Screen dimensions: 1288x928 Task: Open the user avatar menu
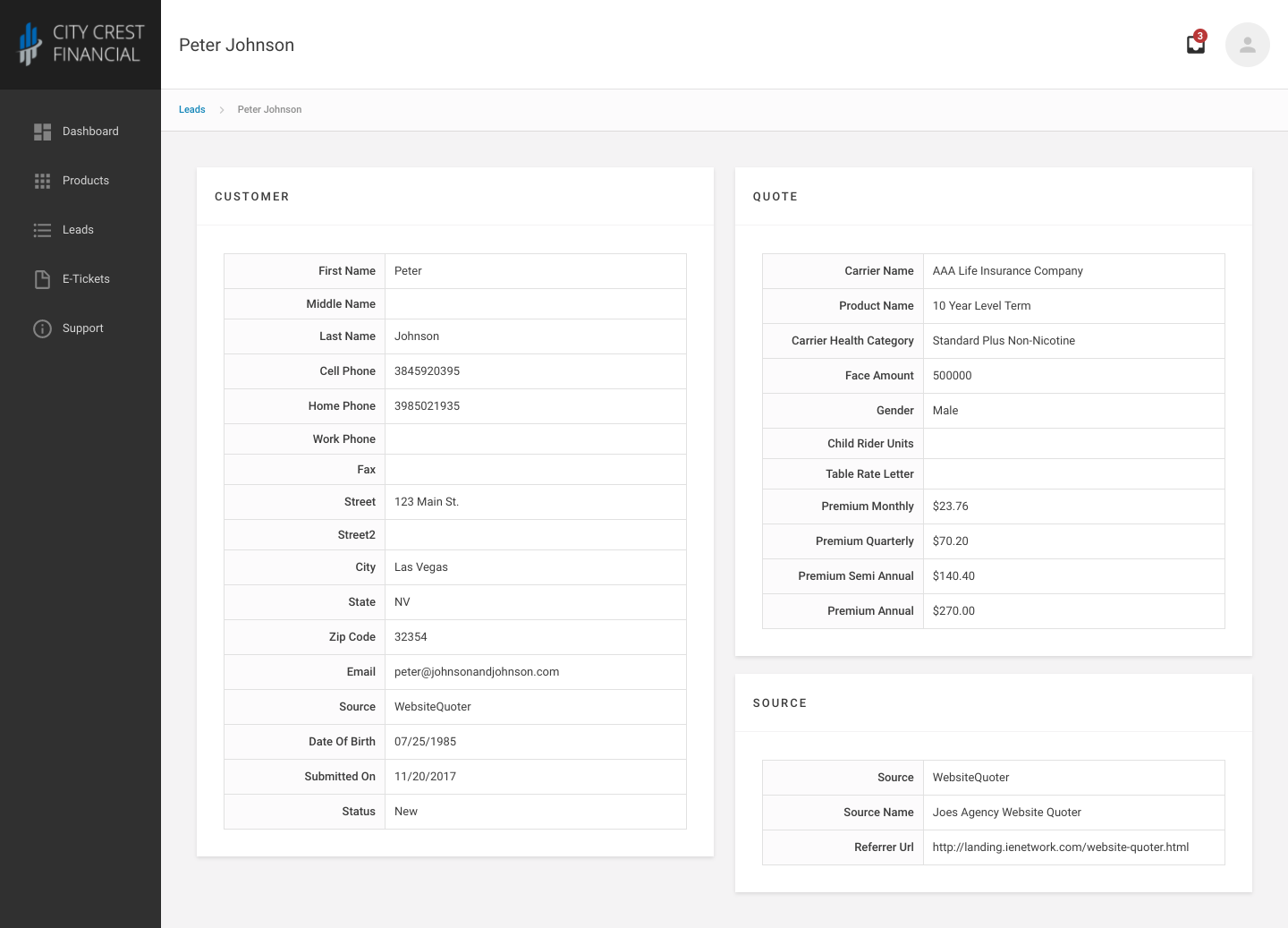click(1248, 45)
